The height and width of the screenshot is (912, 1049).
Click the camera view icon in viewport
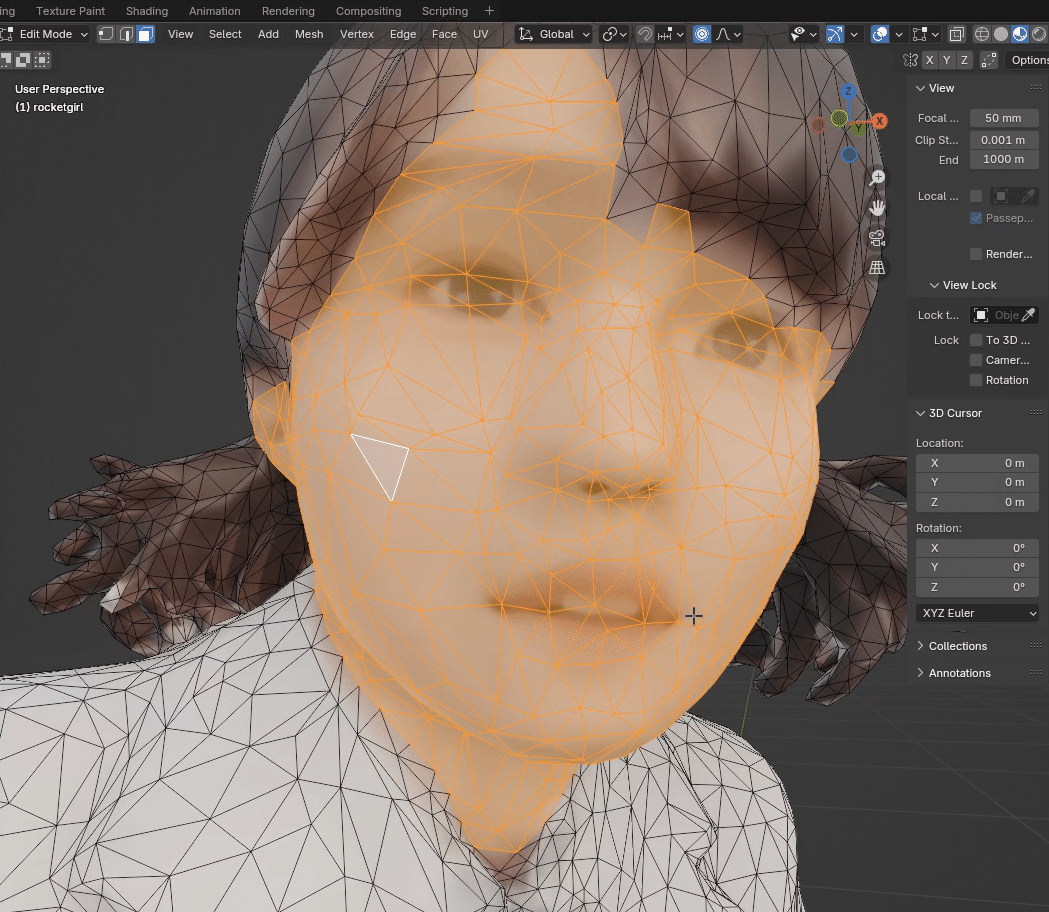coord(877,238)
